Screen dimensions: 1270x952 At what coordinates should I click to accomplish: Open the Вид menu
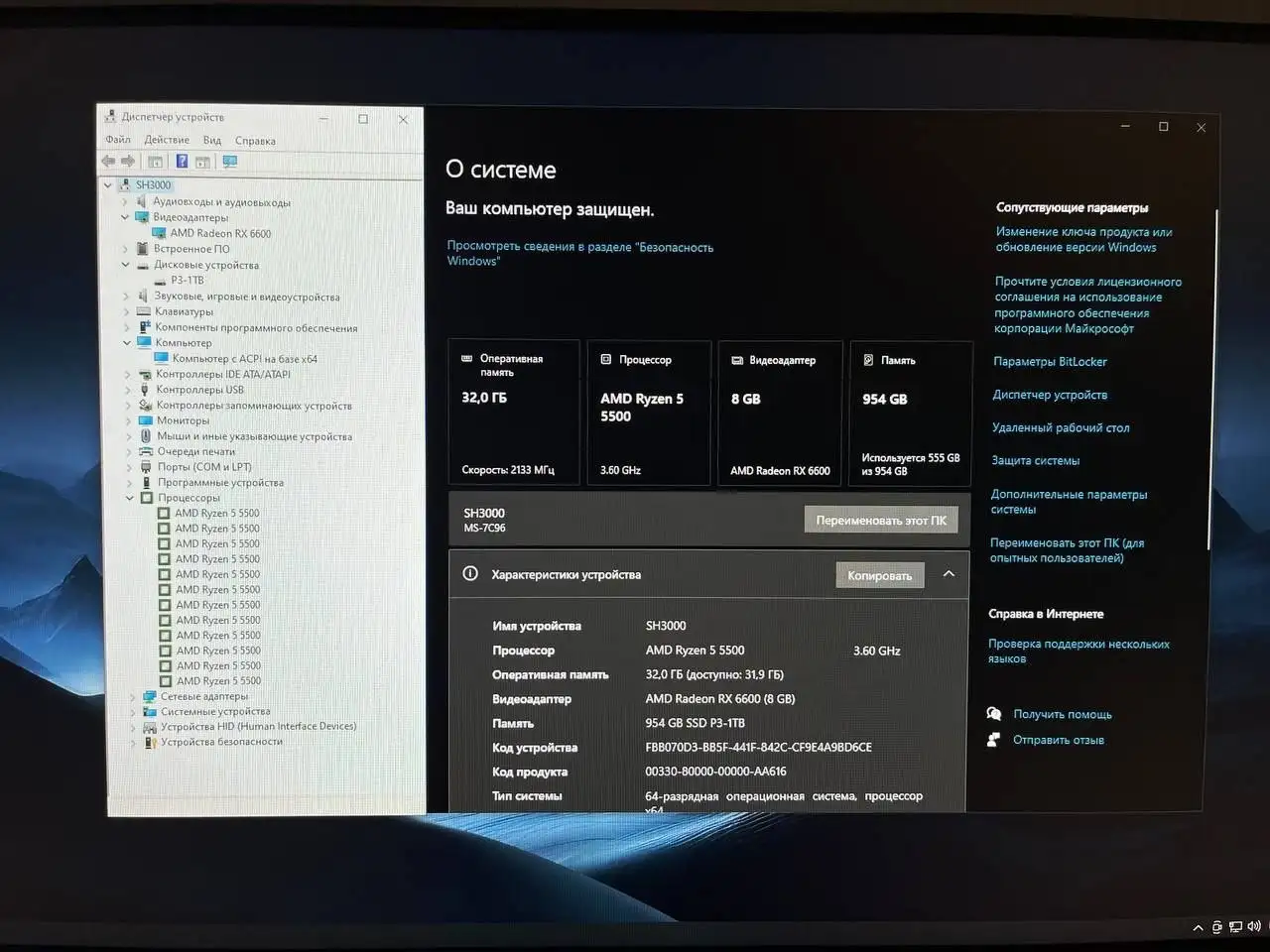coord(212,141)
